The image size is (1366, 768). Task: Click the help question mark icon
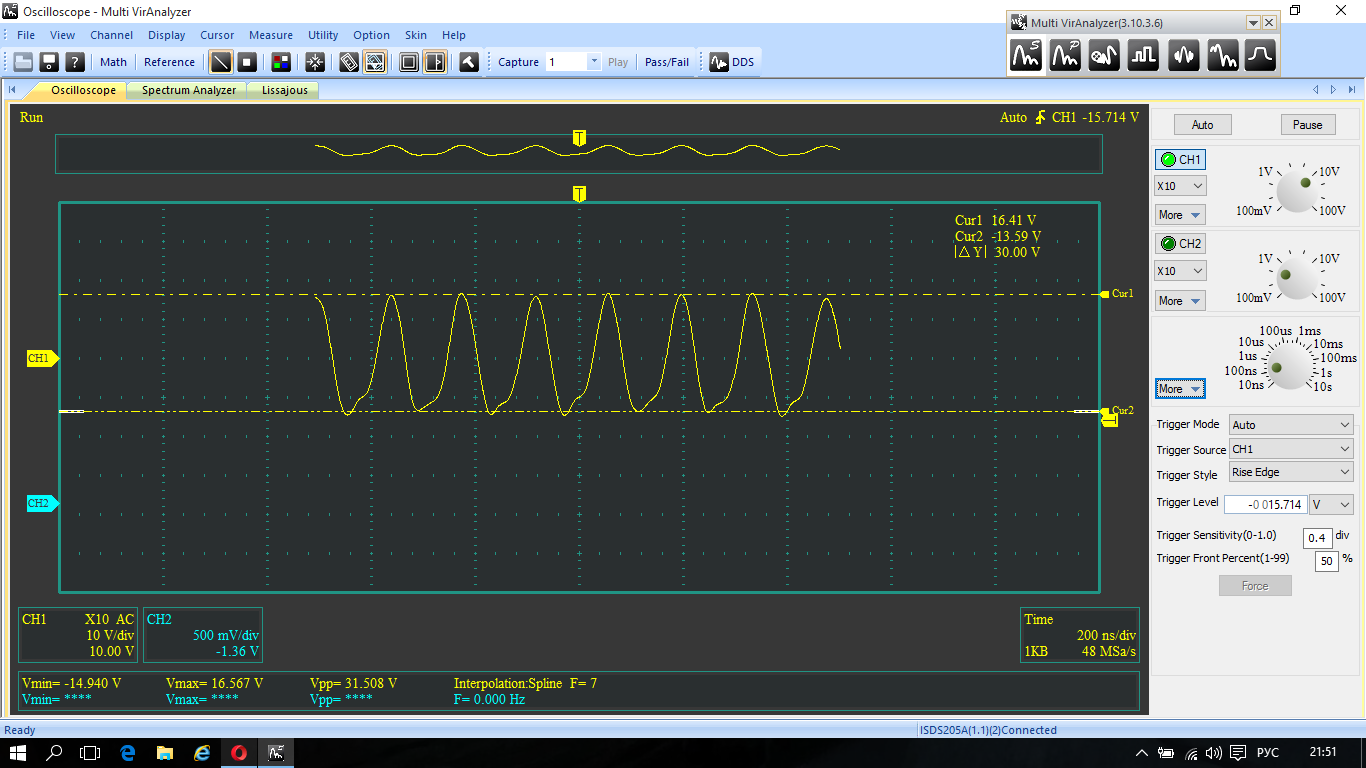point(74,62)
